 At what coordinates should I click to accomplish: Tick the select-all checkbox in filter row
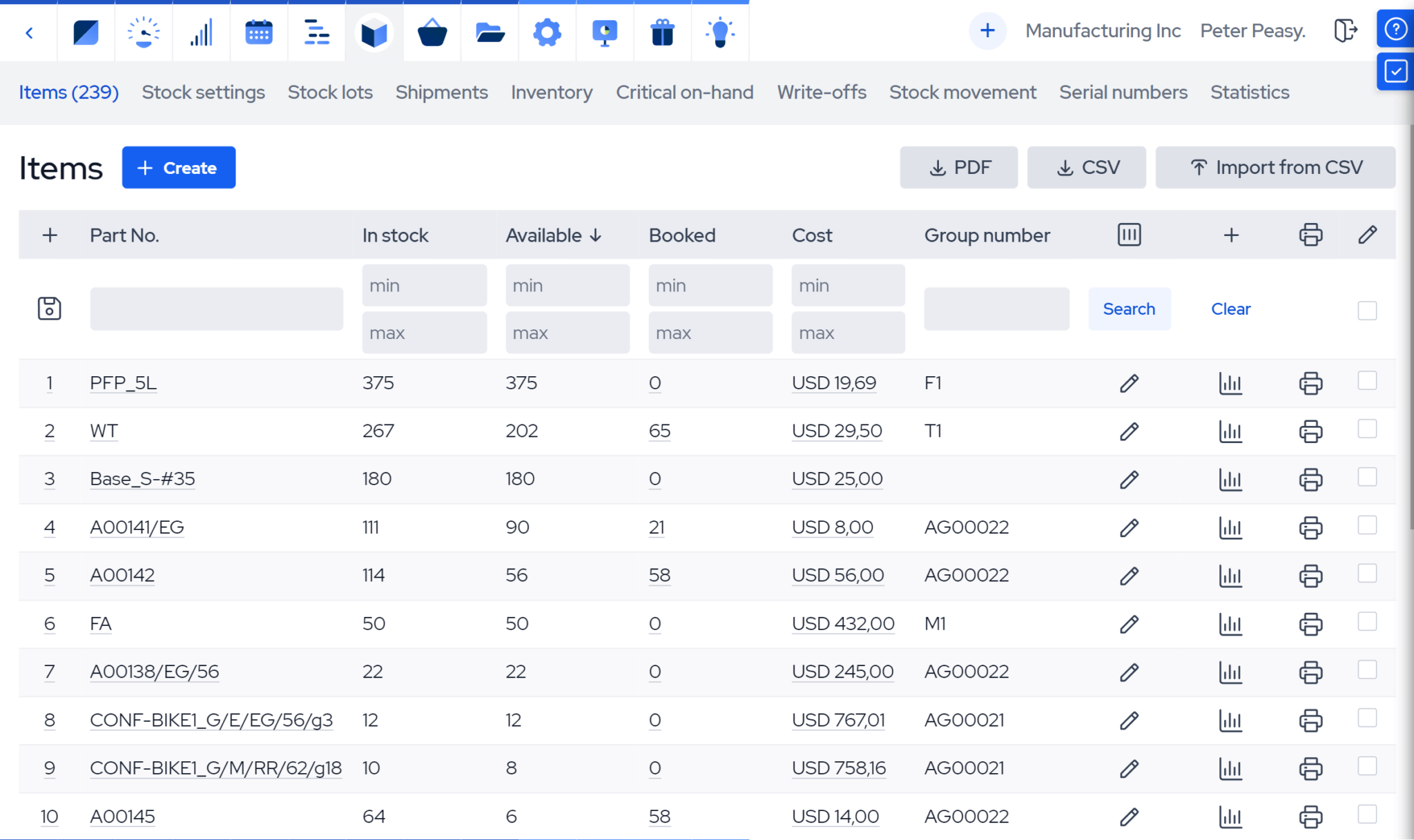coord(1367,310)
